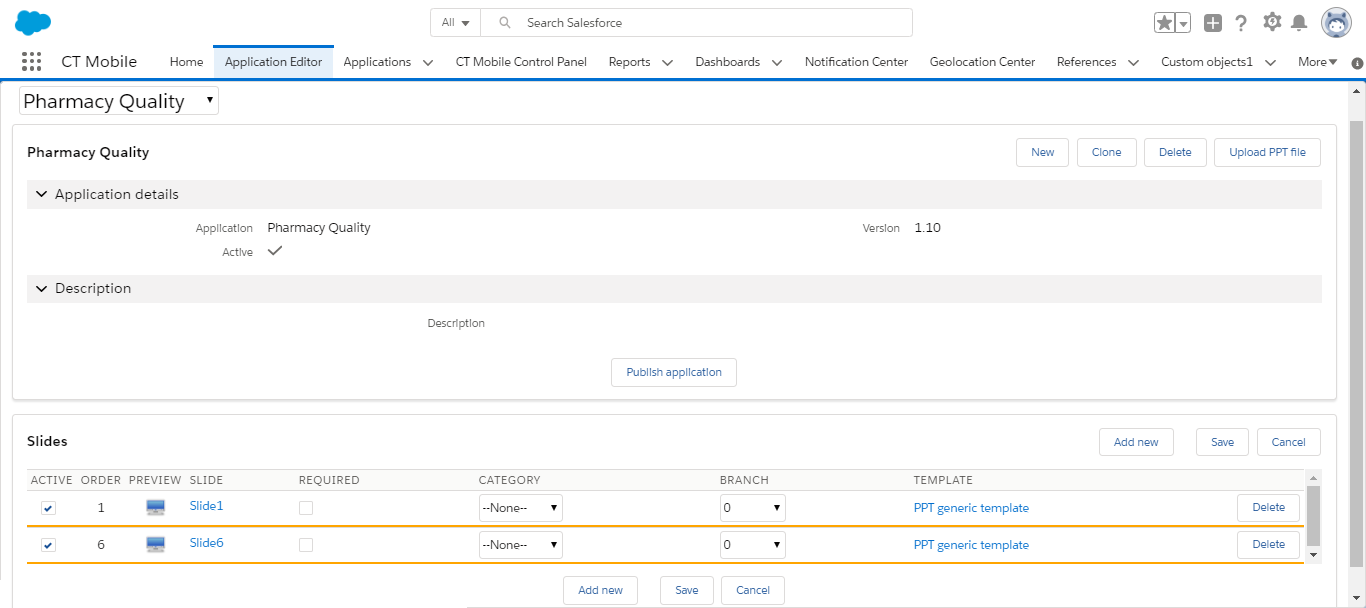Open the CT Mobile Control Panel tab
1366x608 pixels.
[x=521, y=61]
